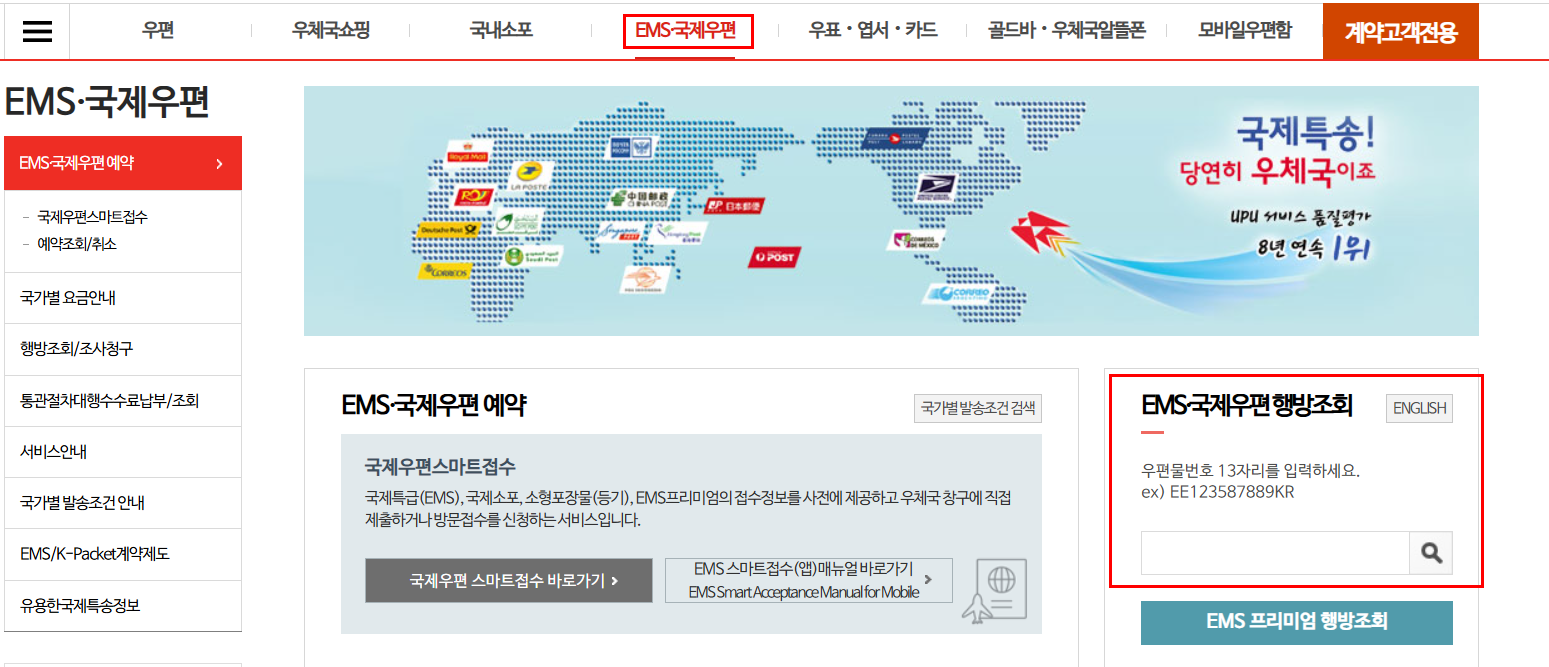
Task: Click the example number EE123587889KR
Action: 1232,491
